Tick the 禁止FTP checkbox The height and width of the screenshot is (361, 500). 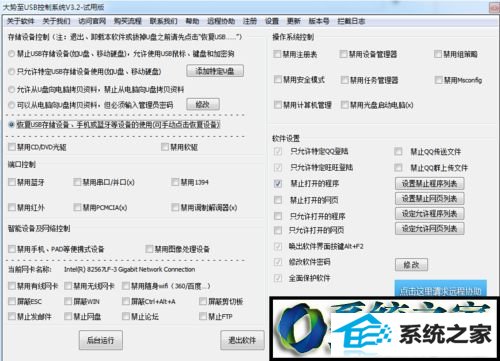203,316
